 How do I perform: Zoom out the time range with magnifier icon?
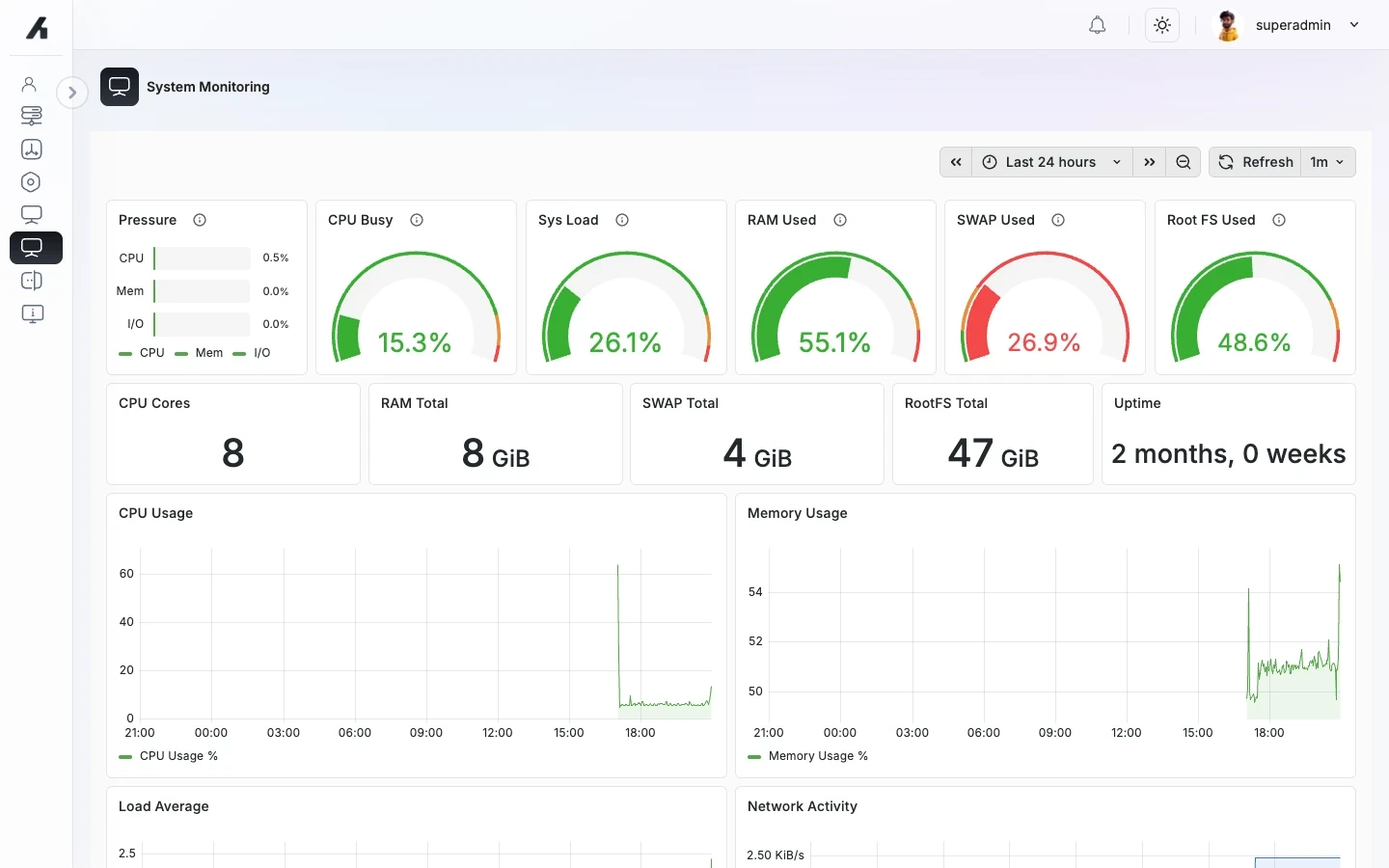pos(1184,162)
